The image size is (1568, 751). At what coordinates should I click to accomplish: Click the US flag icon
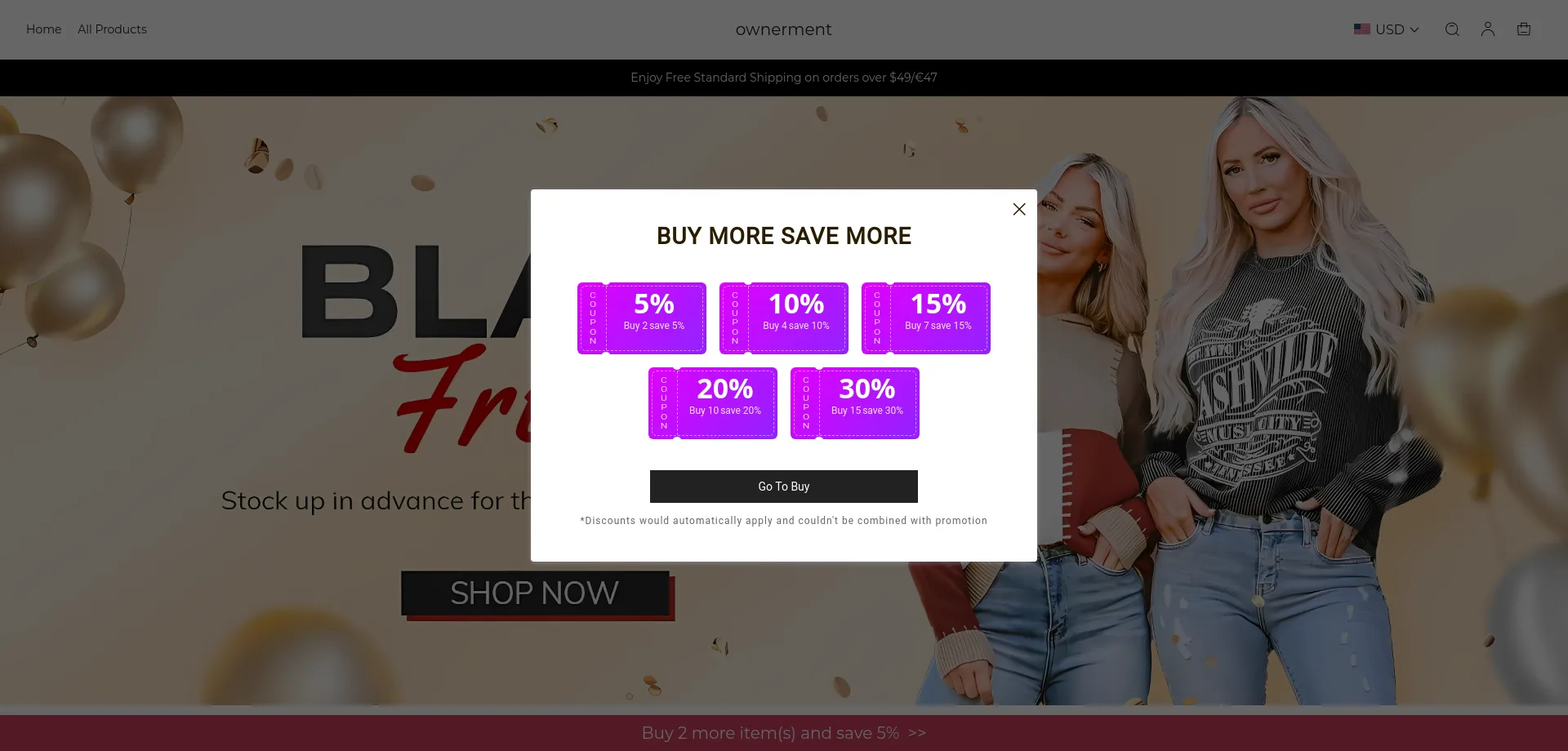tap(1362, 29)
